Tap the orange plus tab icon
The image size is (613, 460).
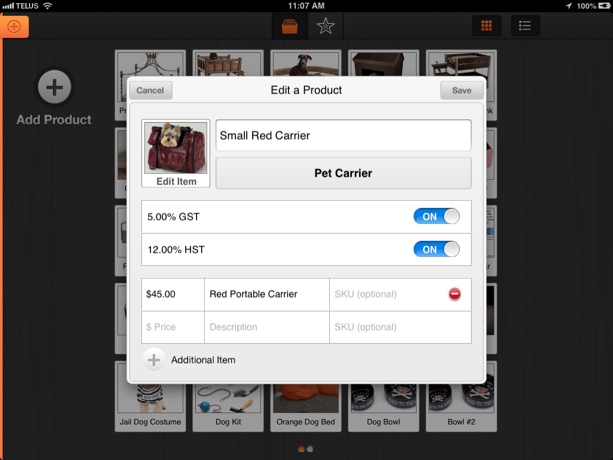pyautogui.click(x=14, y=27)
